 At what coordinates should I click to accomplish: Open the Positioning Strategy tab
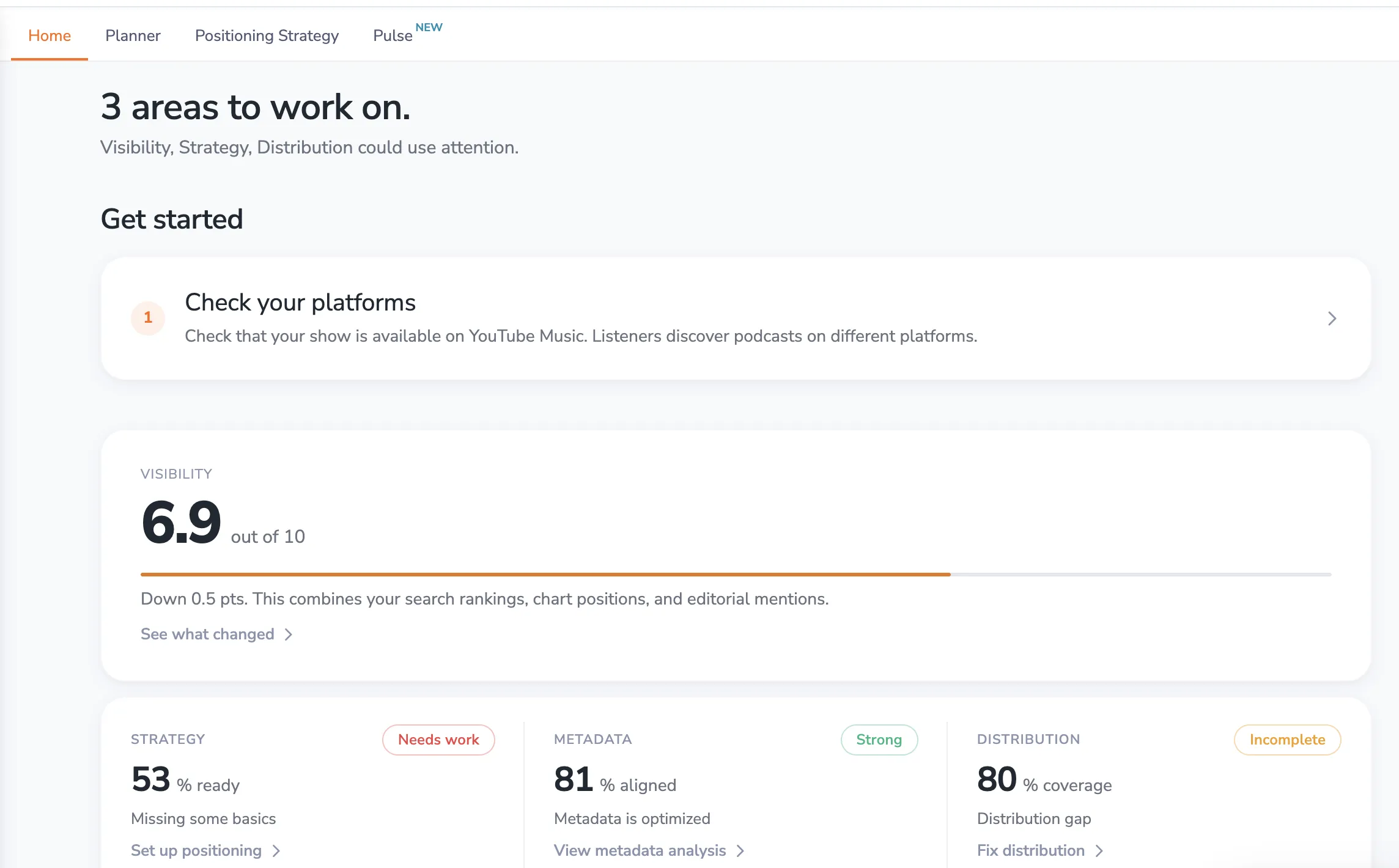267,35
